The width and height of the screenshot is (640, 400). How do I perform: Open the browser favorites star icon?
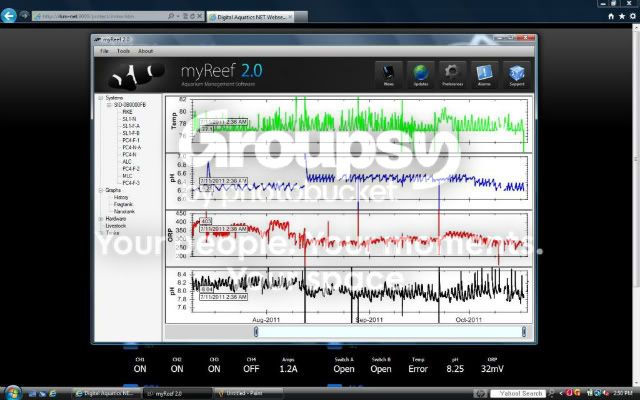(622, 16)
